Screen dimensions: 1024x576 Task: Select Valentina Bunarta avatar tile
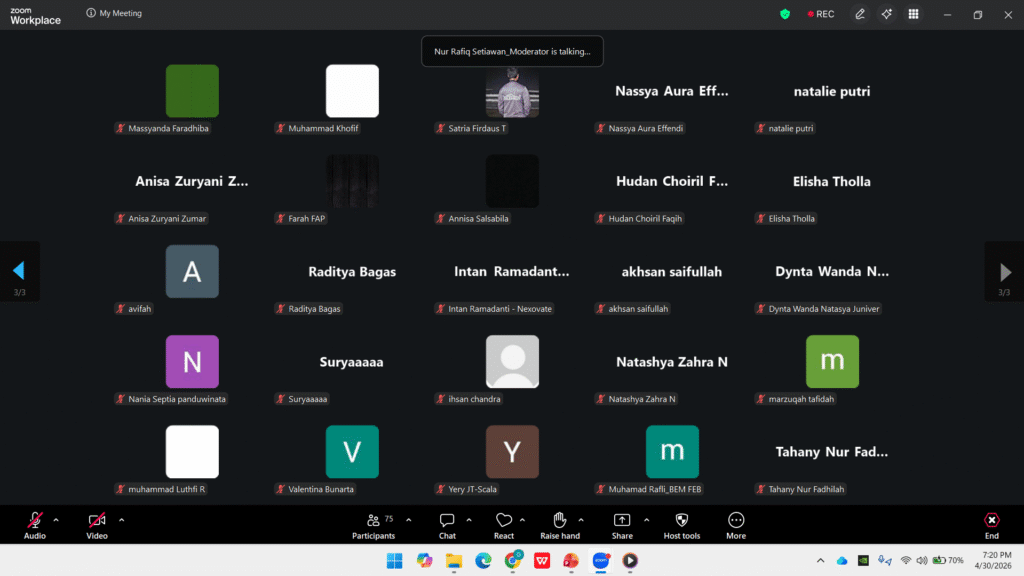(352, 451)
